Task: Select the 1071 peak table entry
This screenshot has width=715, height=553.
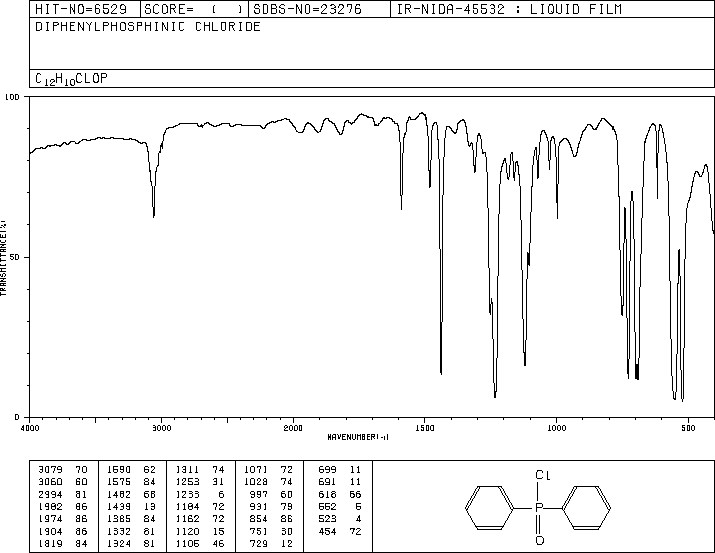Action: point(269,470)
